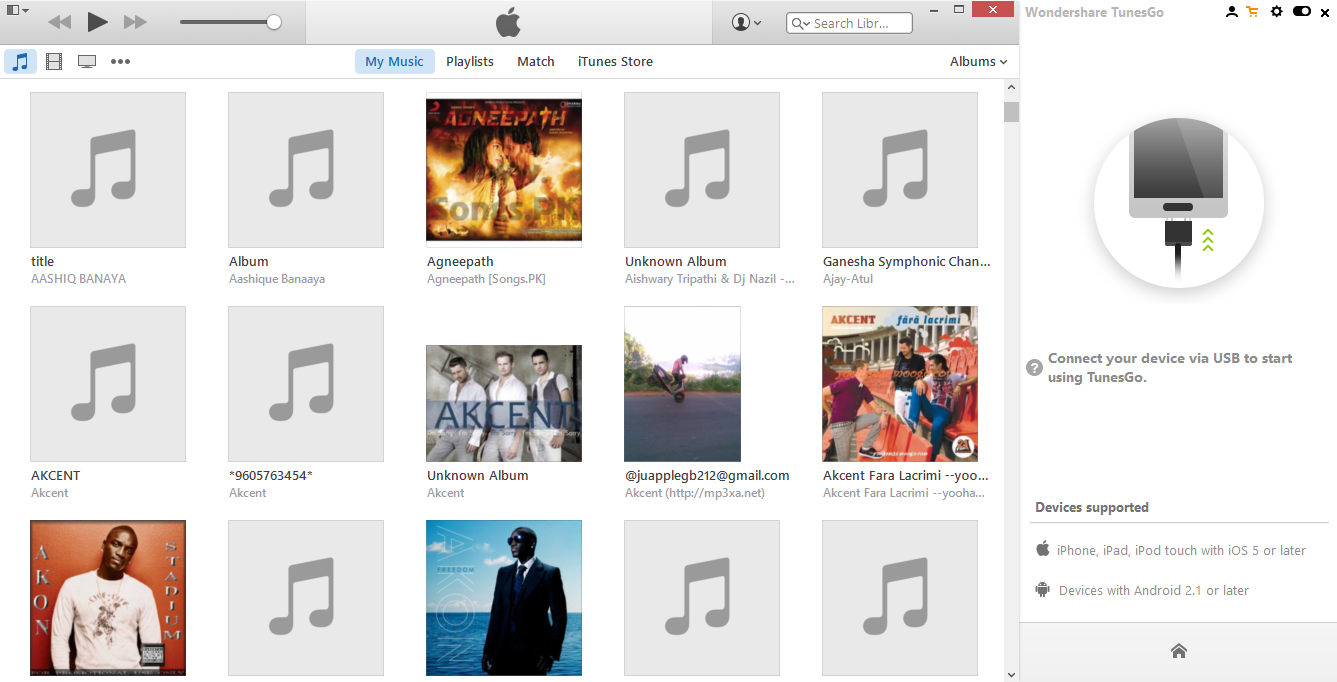Switch to the Playlists tab

click(x=470, y=61)
